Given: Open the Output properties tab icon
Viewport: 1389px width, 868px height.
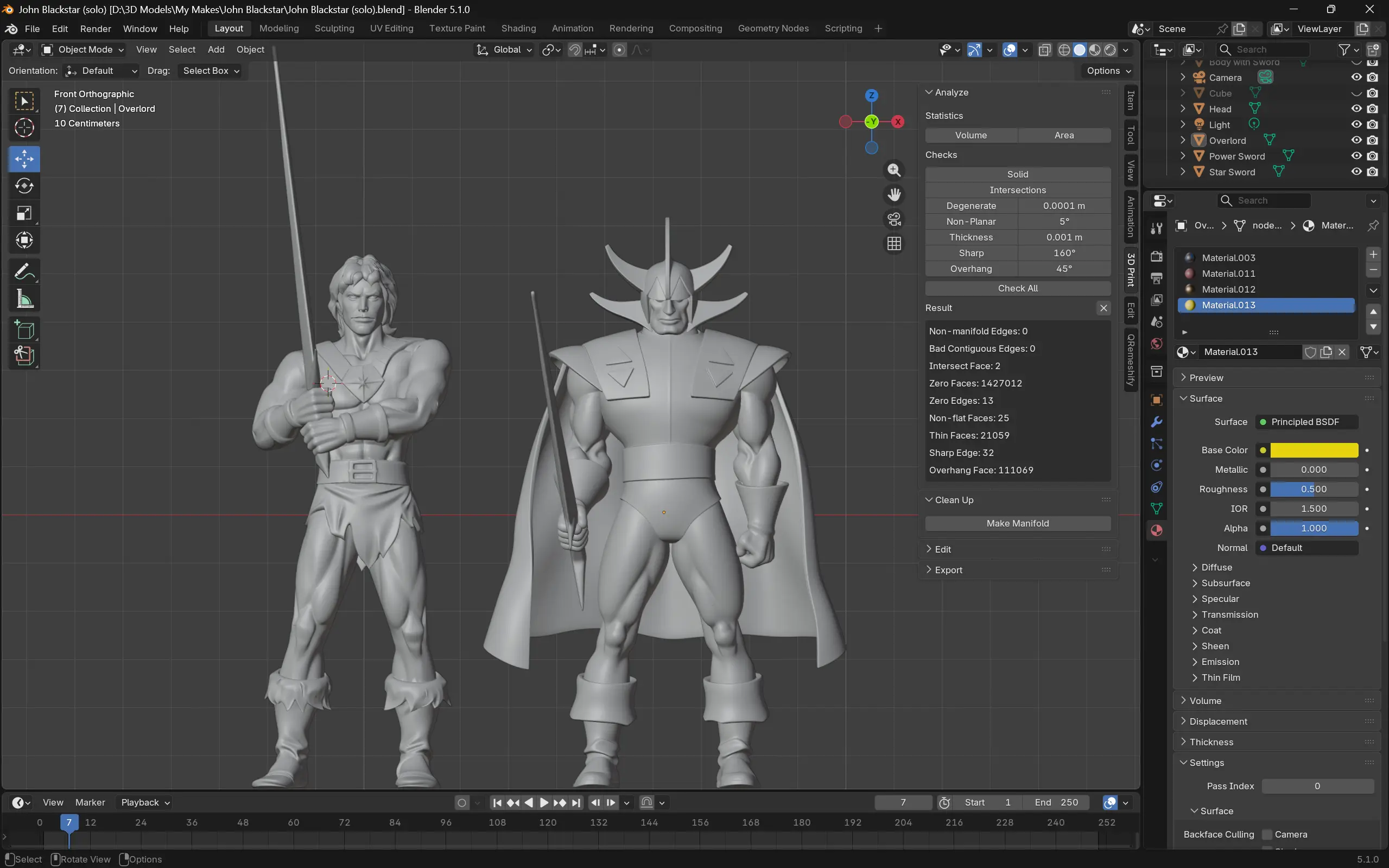Looking at the screenshot, I should tap(1157, 278).
